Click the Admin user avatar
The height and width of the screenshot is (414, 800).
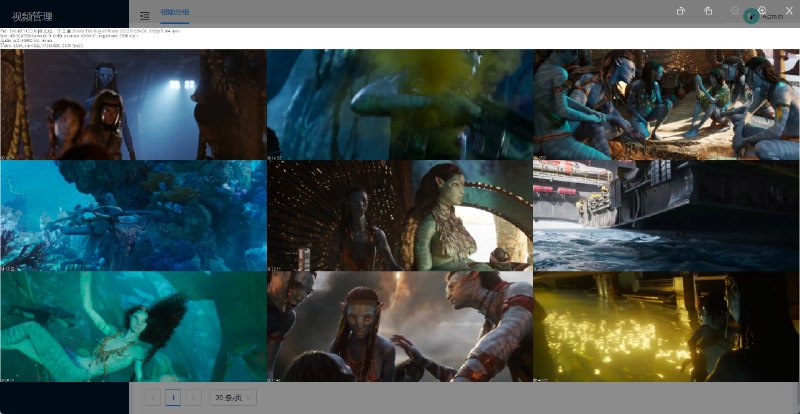click(751, 16)
